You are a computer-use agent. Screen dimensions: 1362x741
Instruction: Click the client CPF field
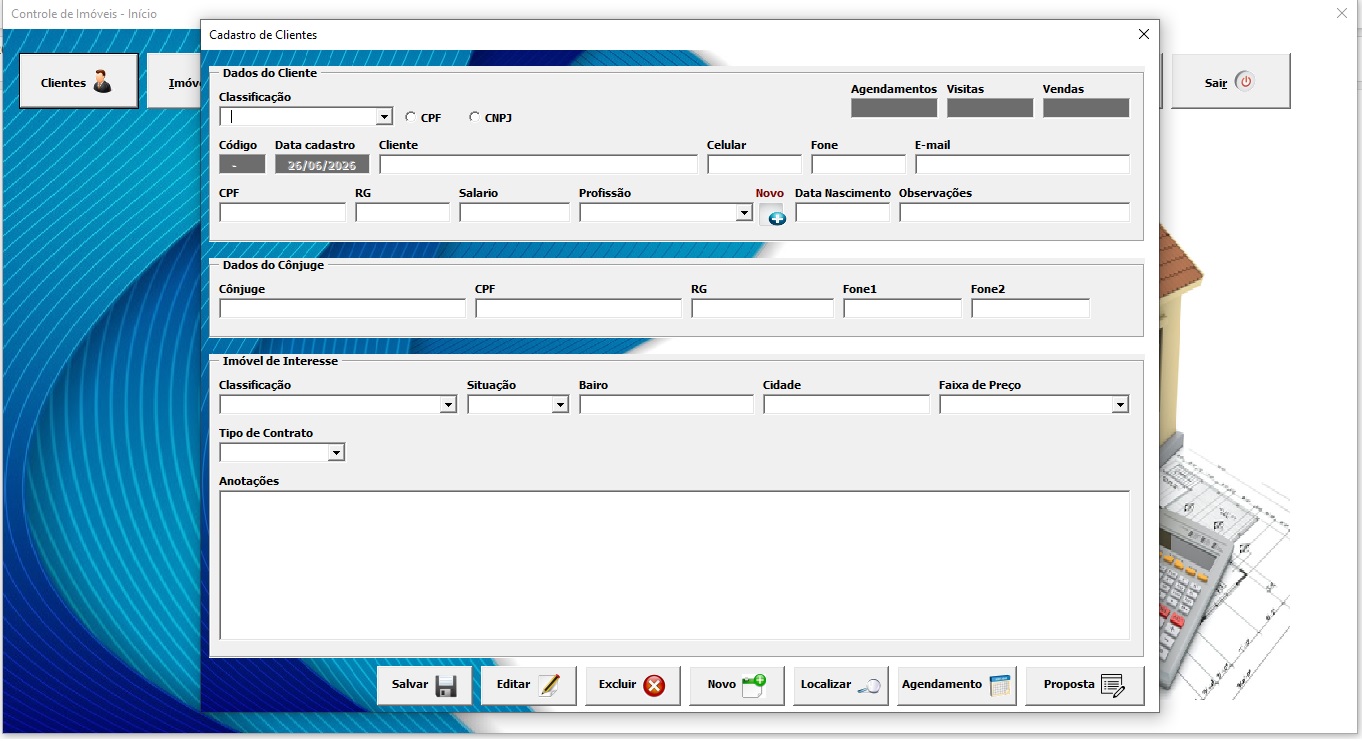pyautogui.click(x=282, y=212)
